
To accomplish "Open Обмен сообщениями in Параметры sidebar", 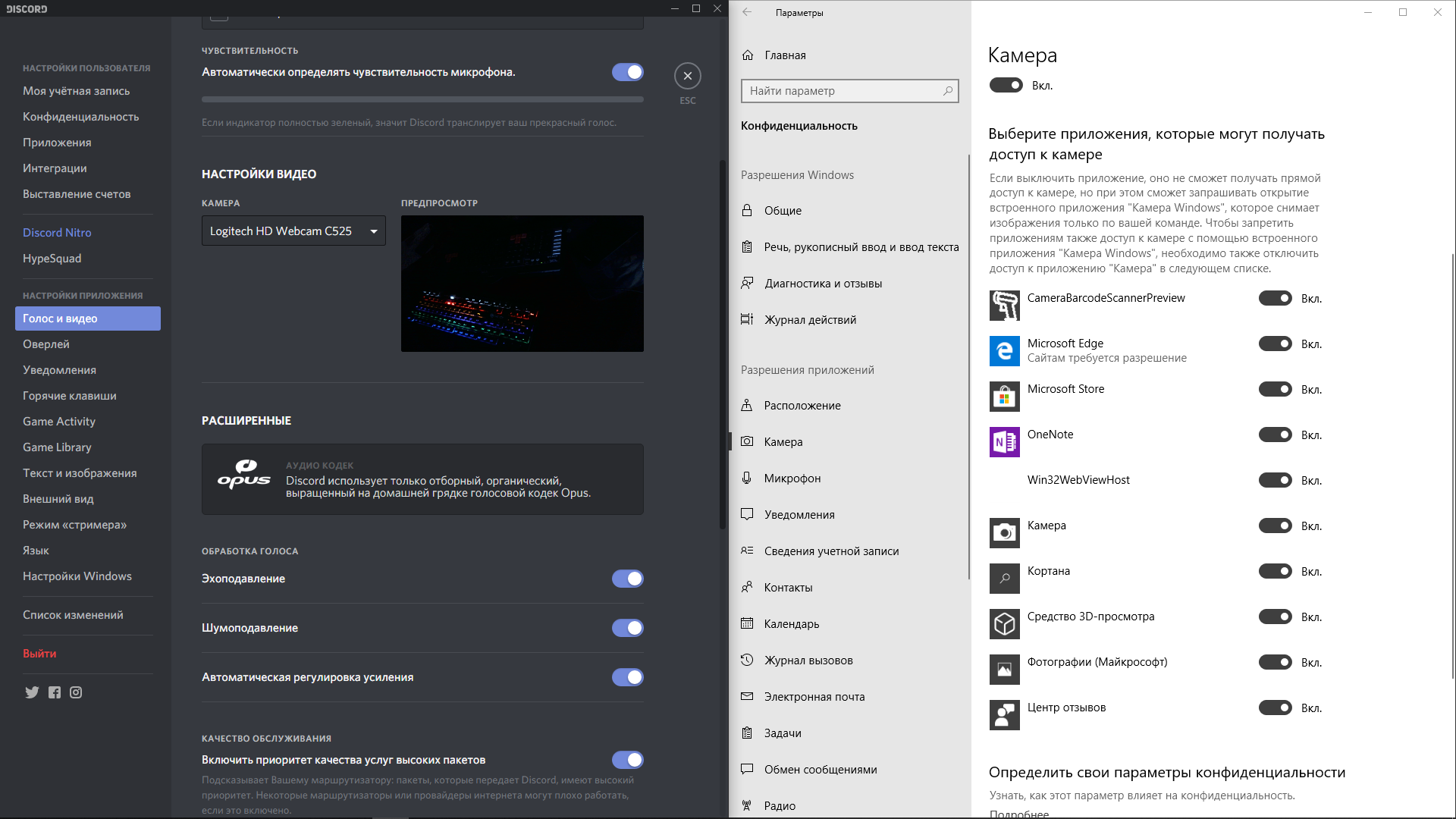I will point(849,770).
